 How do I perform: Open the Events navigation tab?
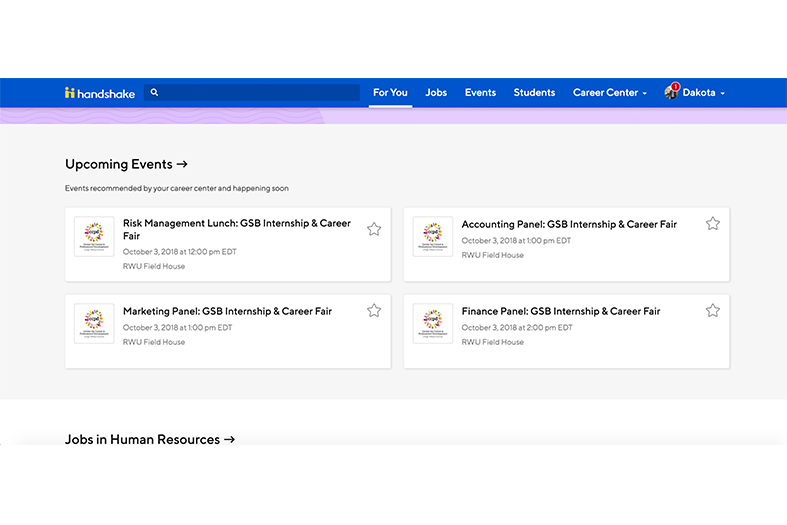(x=480, y=93)
